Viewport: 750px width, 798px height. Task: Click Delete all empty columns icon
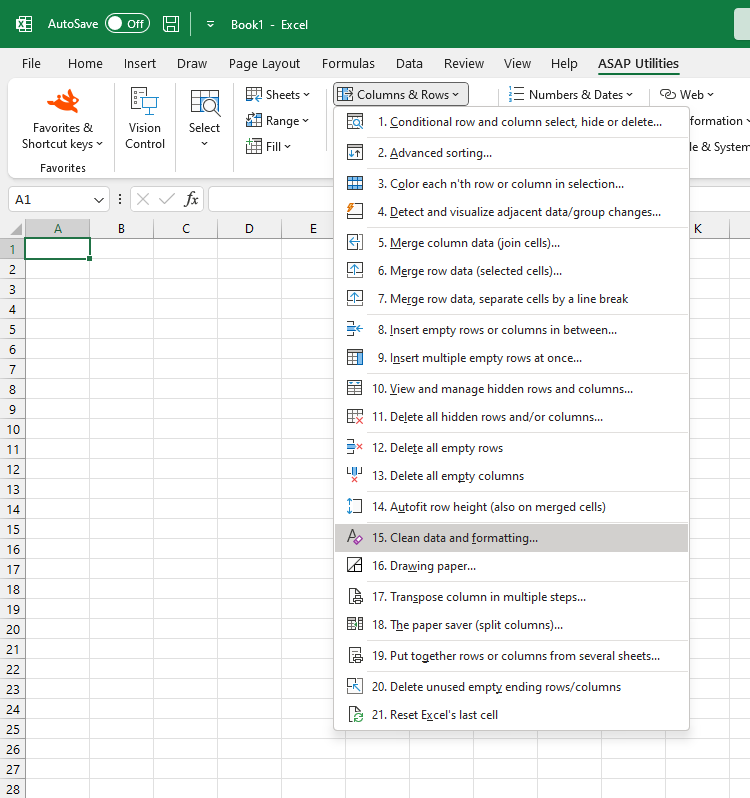point(355,476)
